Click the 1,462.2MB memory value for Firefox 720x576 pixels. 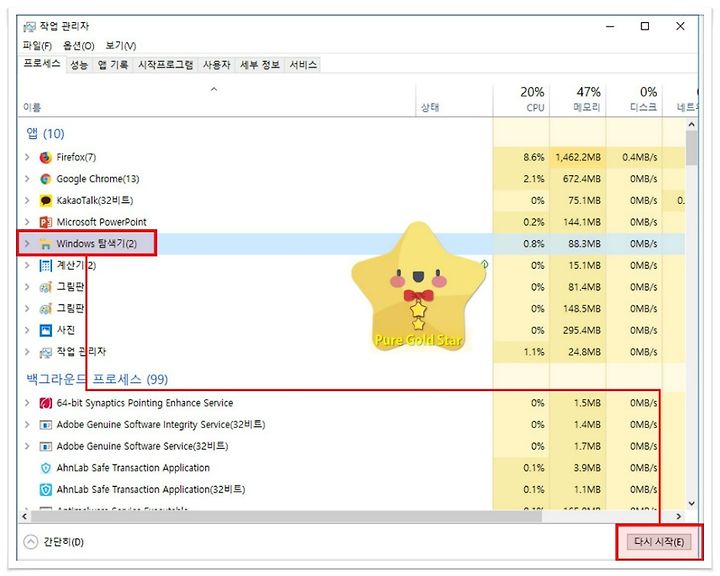(578, 158)
